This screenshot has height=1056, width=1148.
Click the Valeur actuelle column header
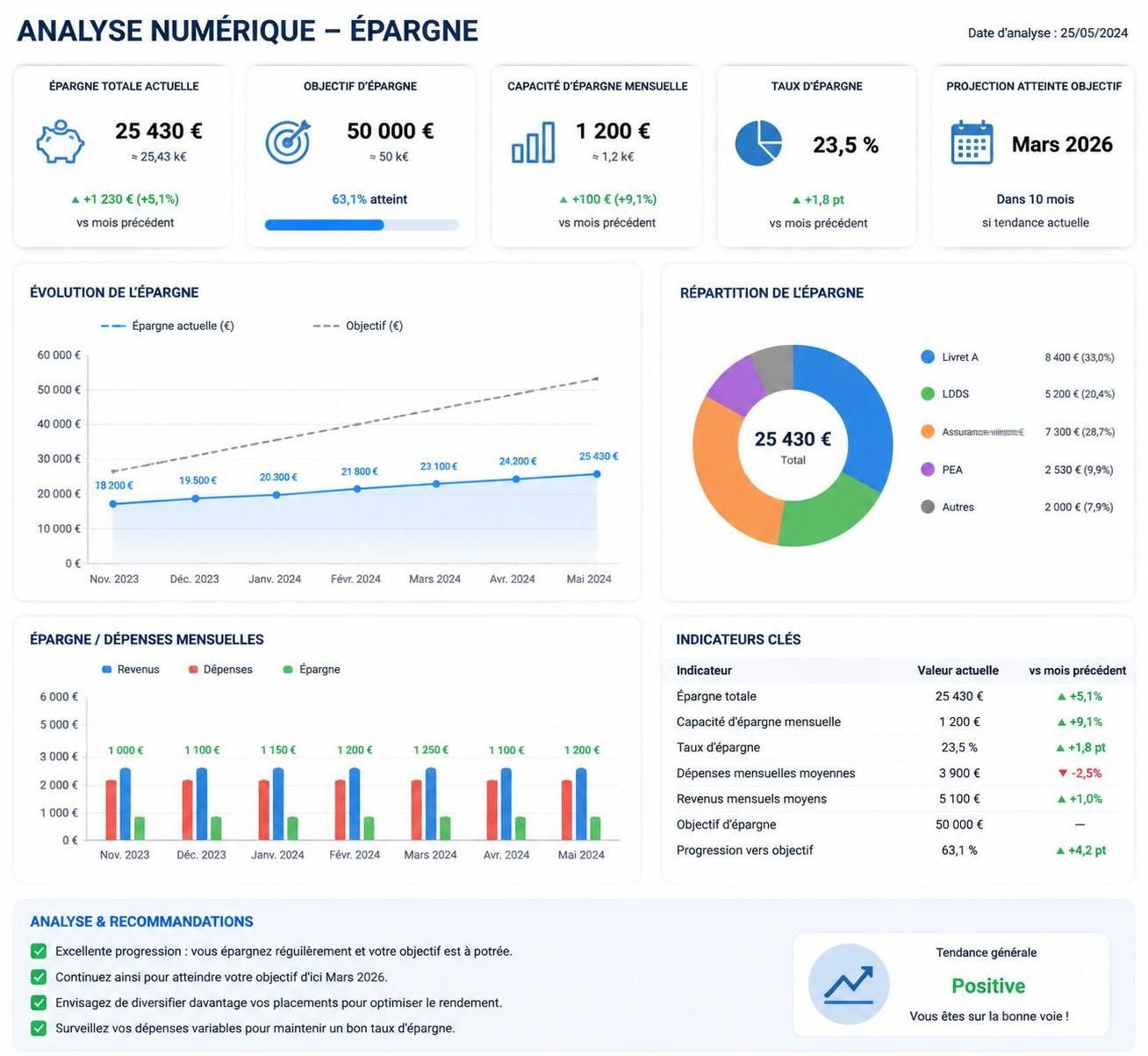click(958, 671)
